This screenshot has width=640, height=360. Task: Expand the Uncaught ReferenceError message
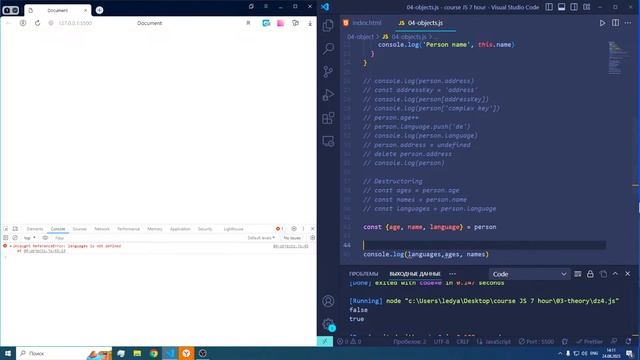pos(10,247)
